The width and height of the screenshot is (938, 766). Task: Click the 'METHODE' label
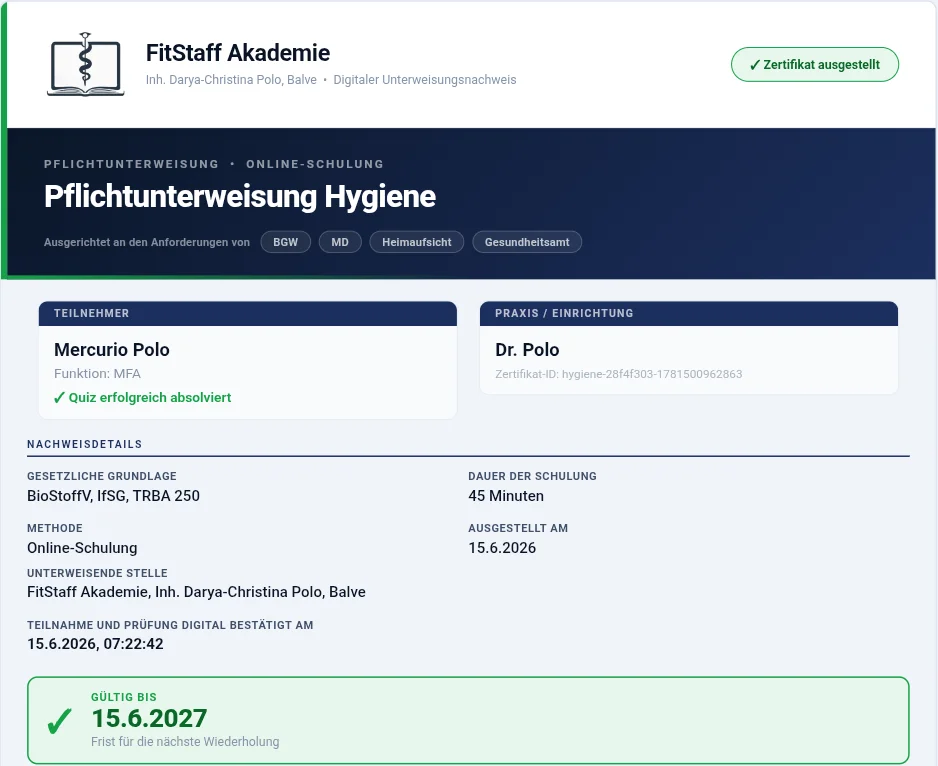coord(55,528)
